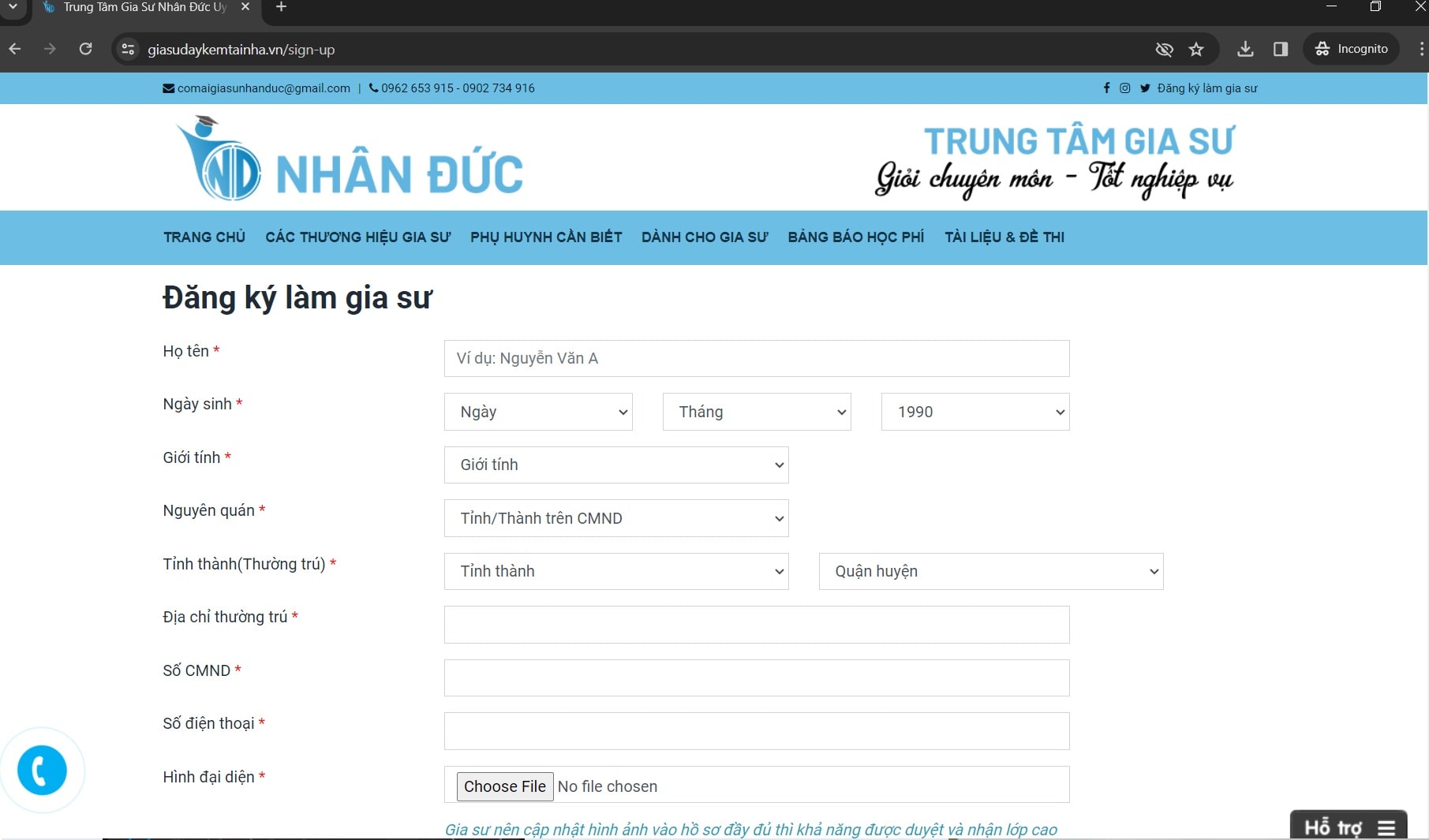
Task: Open the browser Downloads icon
Action: 1245,49
